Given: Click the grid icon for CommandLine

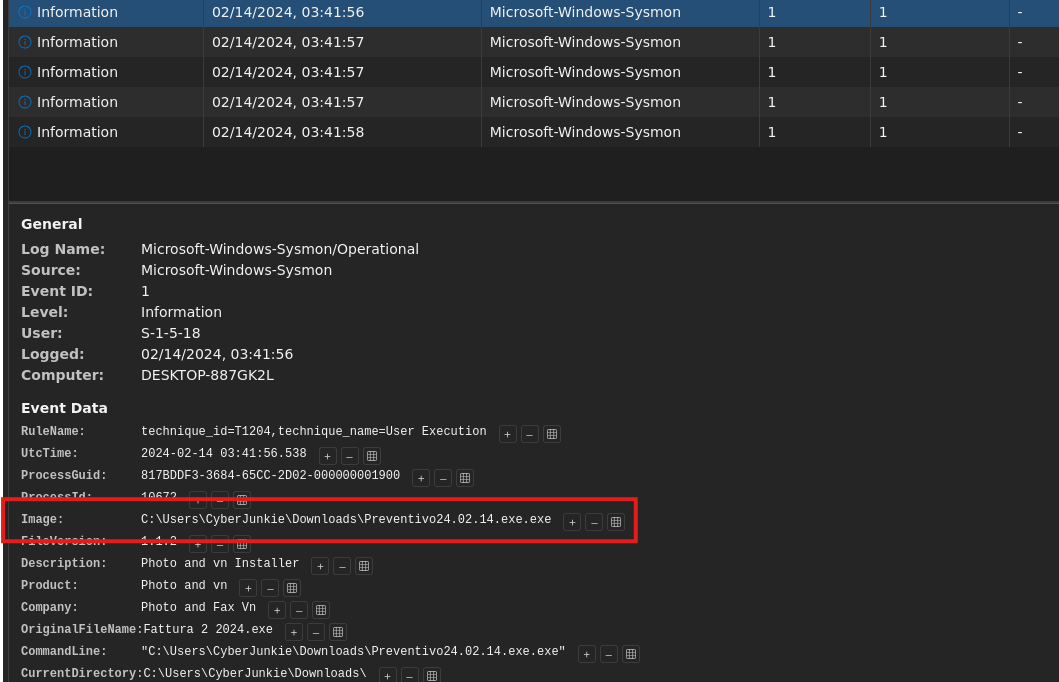Looking at the screenshot, I should point(631,654).
